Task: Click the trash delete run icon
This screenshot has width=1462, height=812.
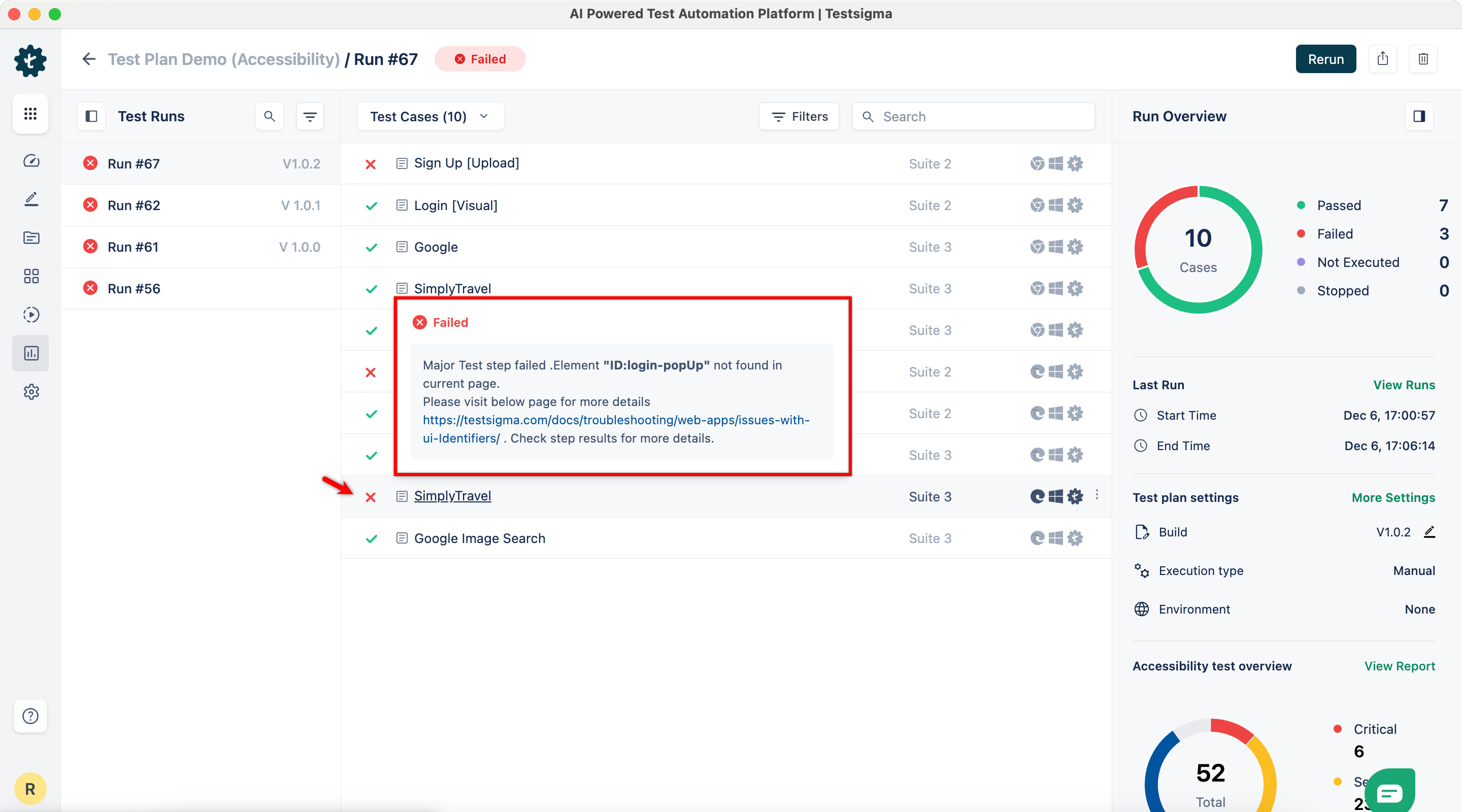Action: click(x=1423, y=59)
